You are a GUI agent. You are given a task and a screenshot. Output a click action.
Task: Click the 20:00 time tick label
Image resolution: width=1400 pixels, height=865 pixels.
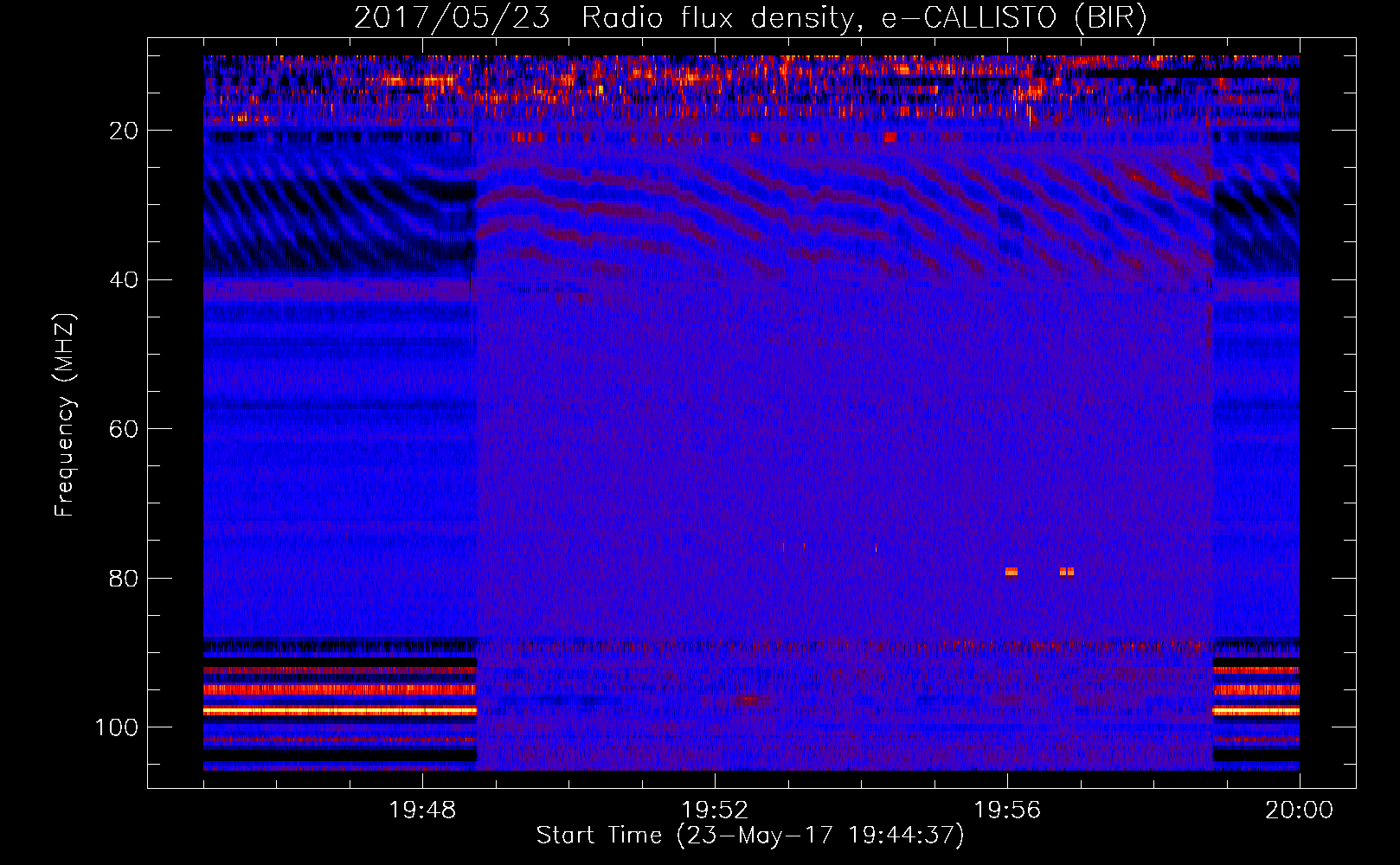[1299, 811]
